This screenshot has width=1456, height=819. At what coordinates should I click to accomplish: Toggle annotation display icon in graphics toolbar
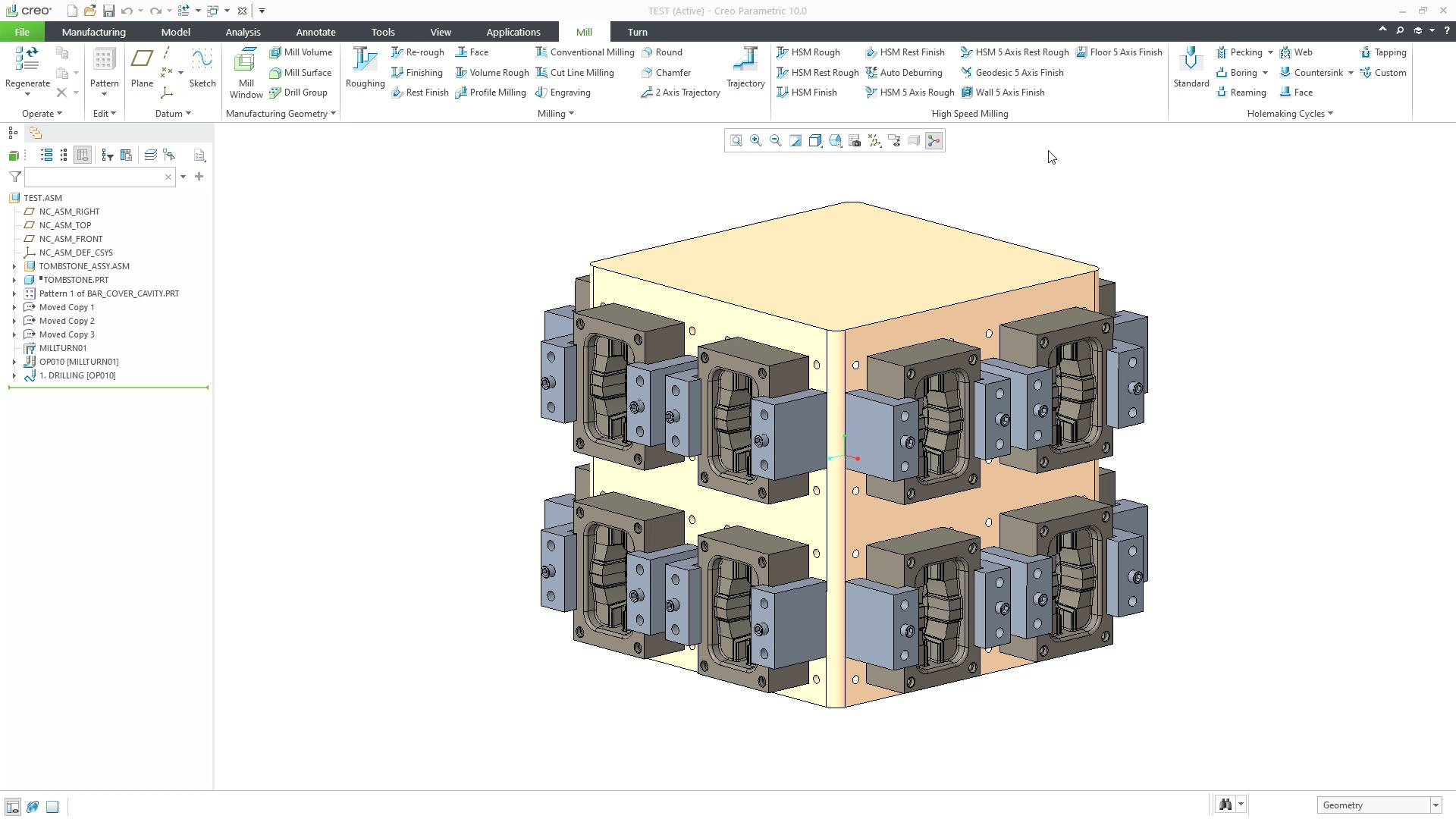tap(894, 141)
